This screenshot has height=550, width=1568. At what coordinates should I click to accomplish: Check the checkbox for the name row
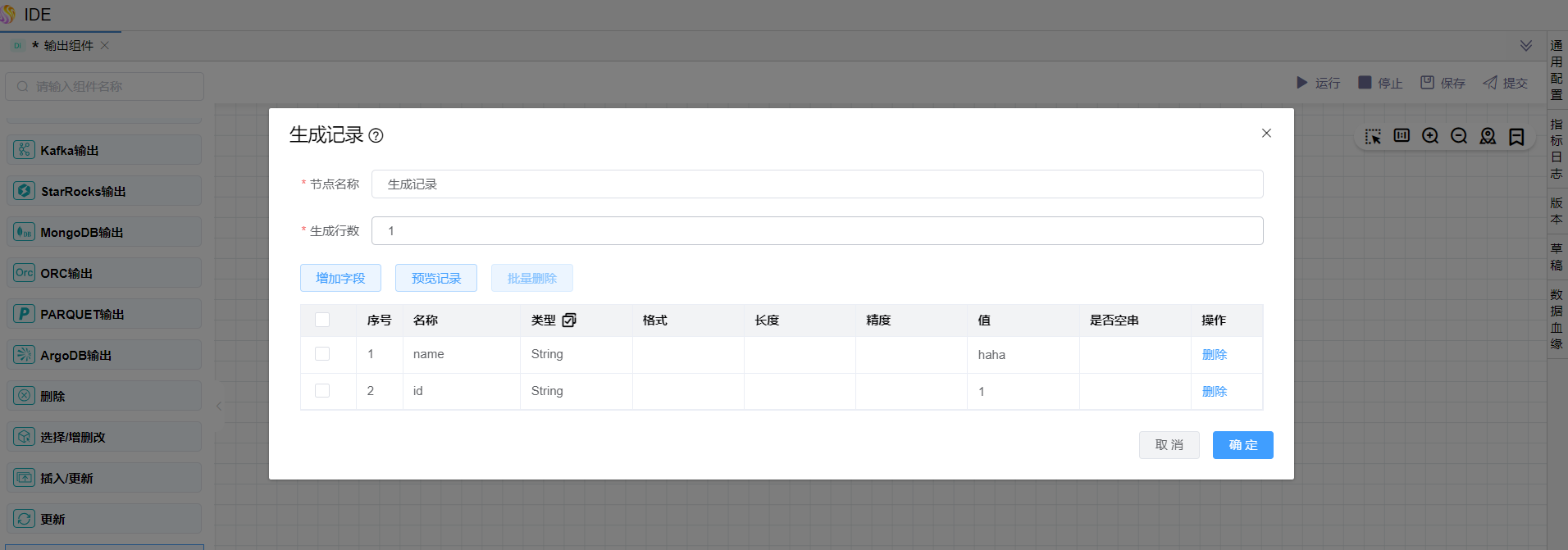[x=322, y=354]
